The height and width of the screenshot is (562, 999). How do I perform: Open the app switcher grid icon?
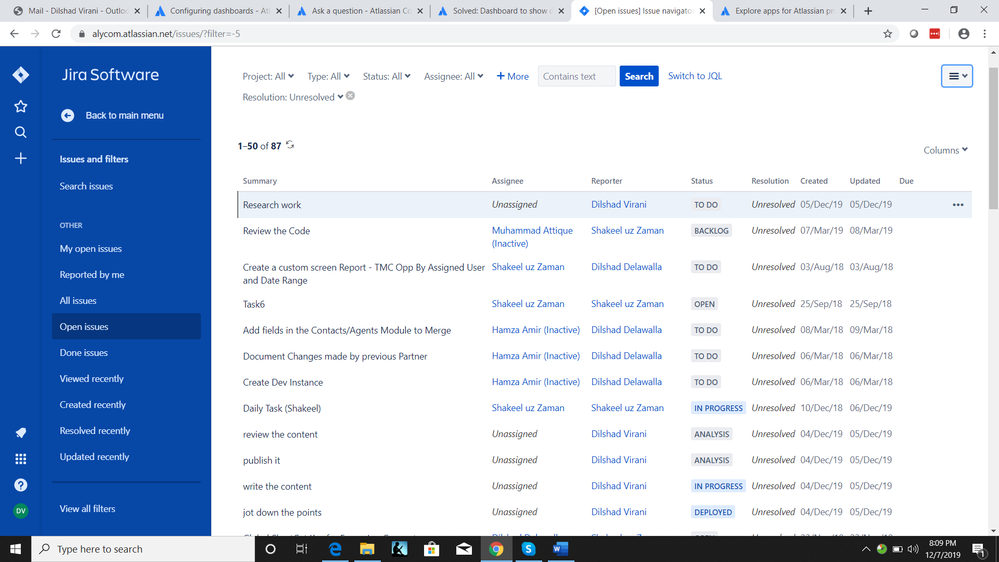[x=20, y=459]
